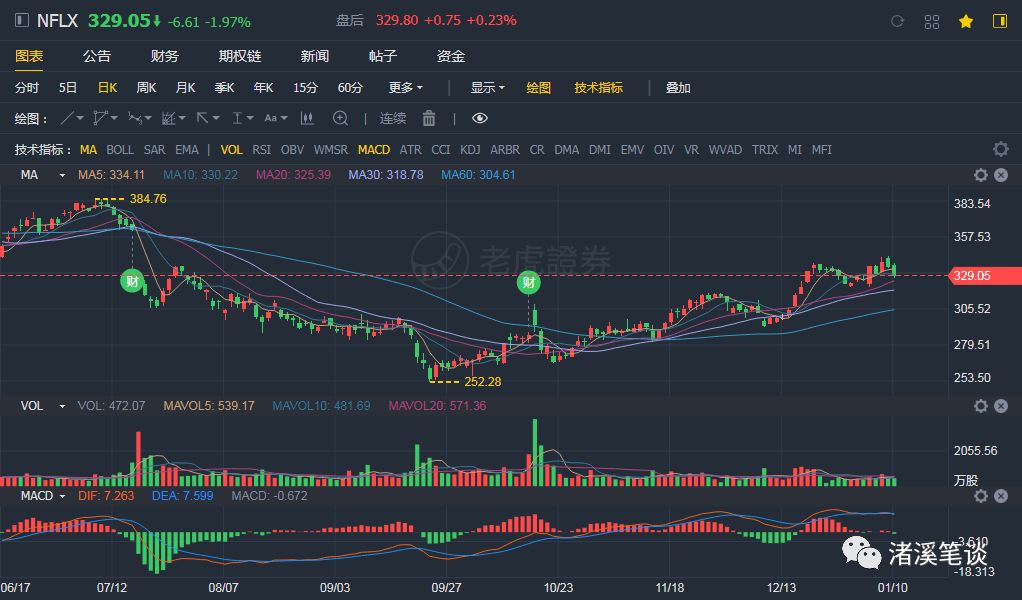Delete drawings with the trash icon

(x=429, y=119)
